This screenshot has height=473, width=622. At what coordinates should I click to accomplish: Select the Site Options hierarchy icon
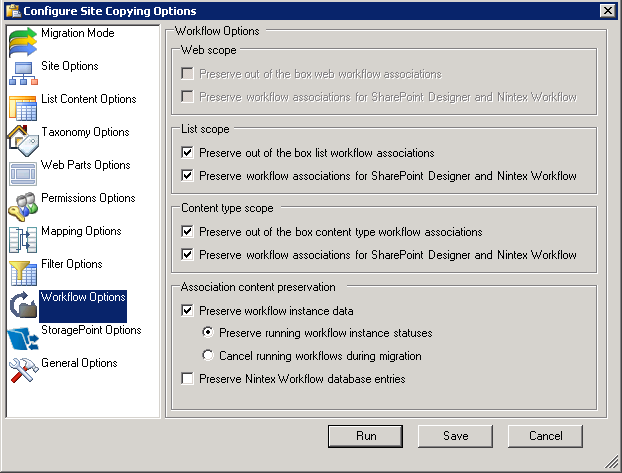click(x=23, y=74)
